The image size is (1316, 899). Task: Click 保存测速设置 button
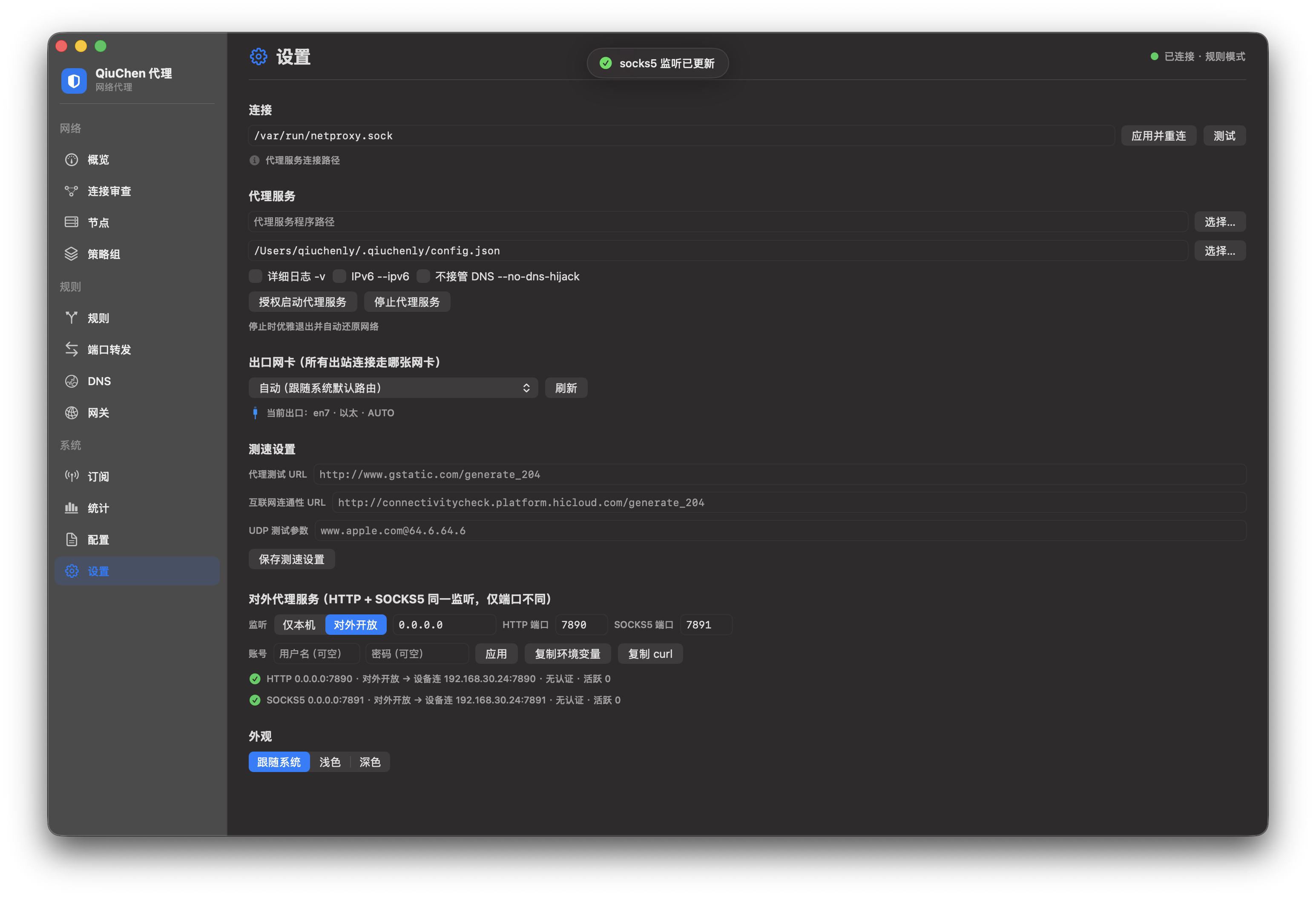pyautogui.click(x=292, y=560)
